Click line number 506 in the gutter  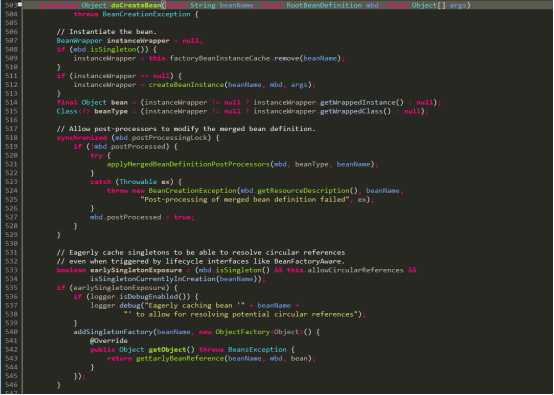point(11,32)
